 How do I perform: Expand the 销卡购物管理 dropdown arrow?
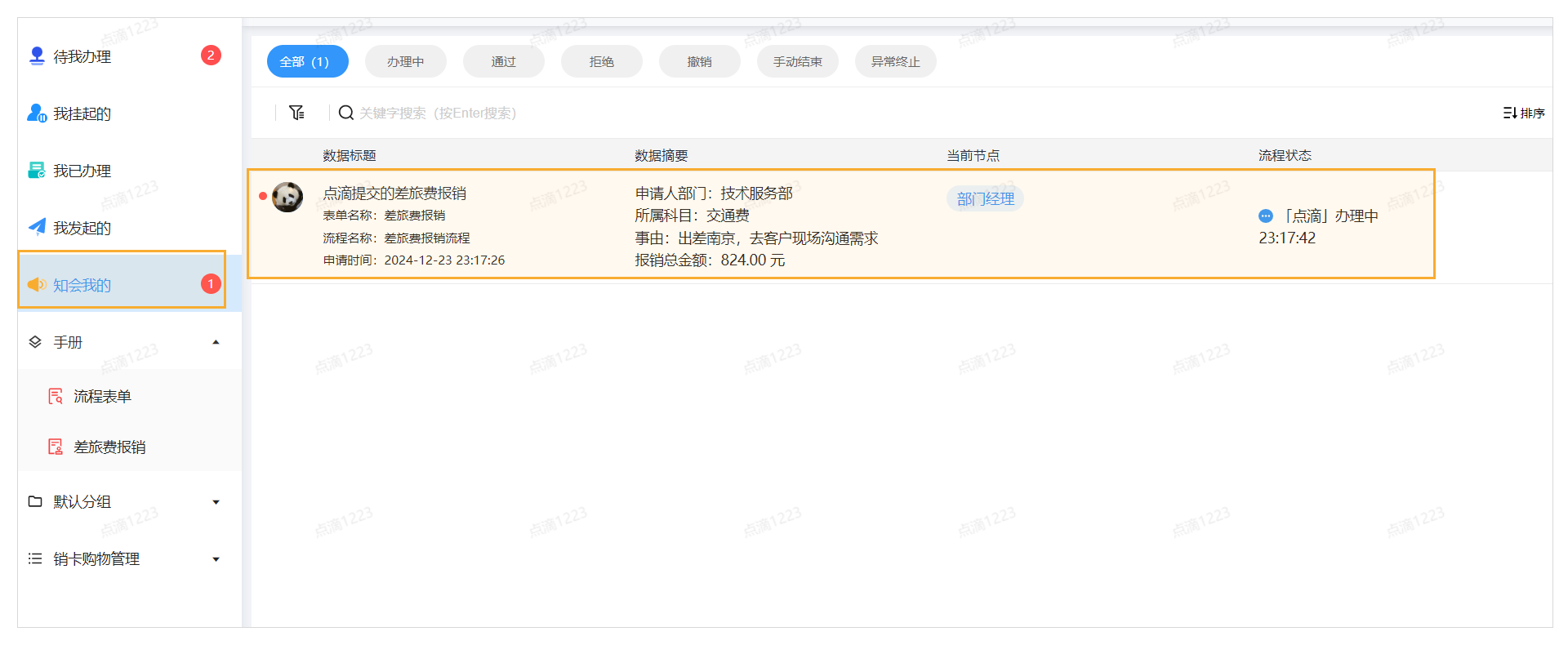(x=216, y=559)
